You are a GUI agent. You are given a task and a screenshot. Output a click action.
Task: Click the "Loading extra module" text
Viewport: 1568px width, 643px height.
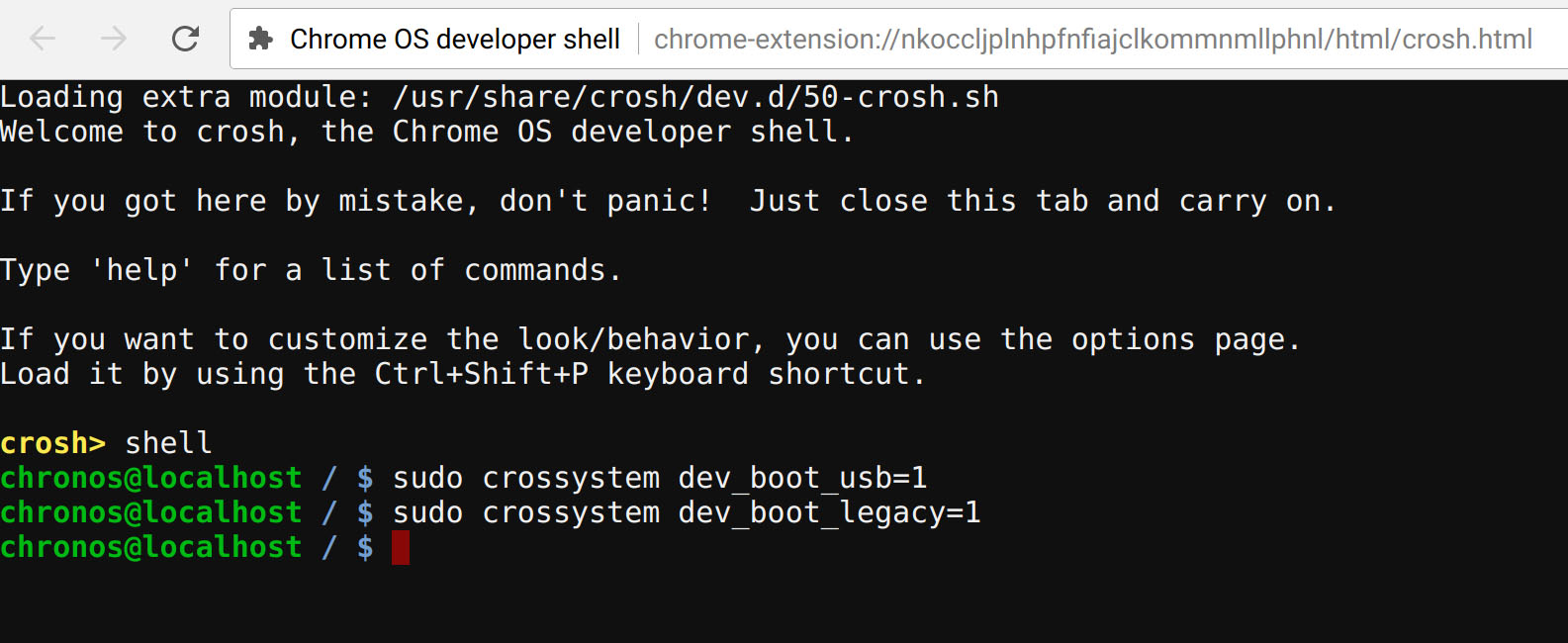tap(185, 97)
